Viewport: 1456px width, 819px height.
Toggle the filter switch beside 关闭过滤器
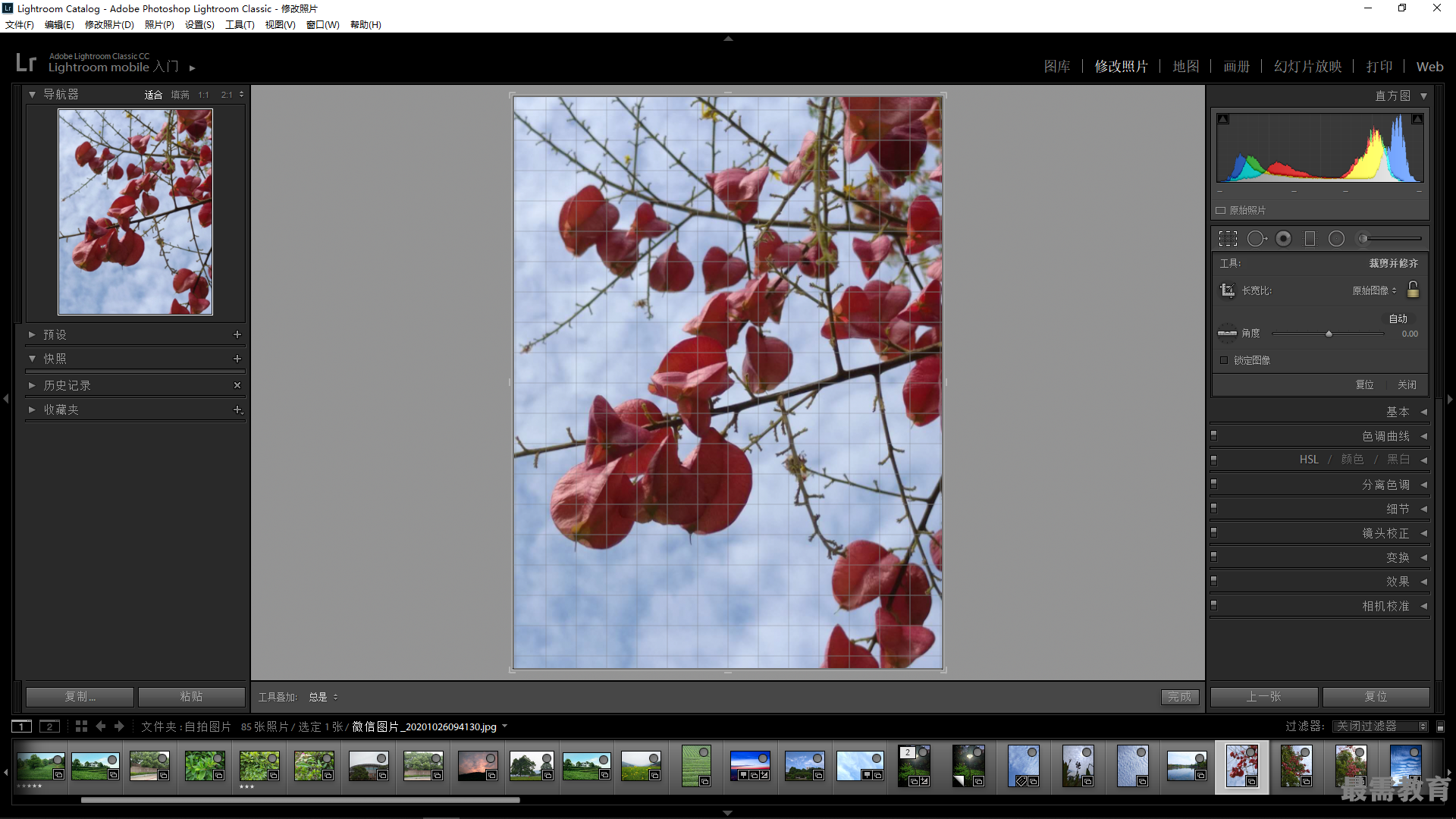coord(1441,726)
